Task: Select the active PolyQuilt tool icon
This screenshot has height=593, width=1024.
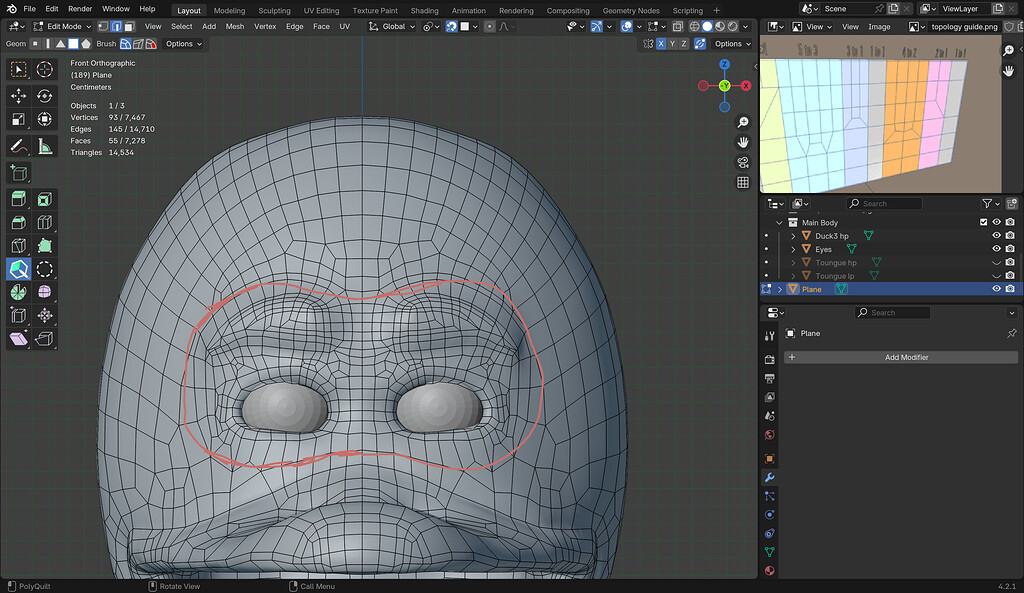Action: click(19, 269)
